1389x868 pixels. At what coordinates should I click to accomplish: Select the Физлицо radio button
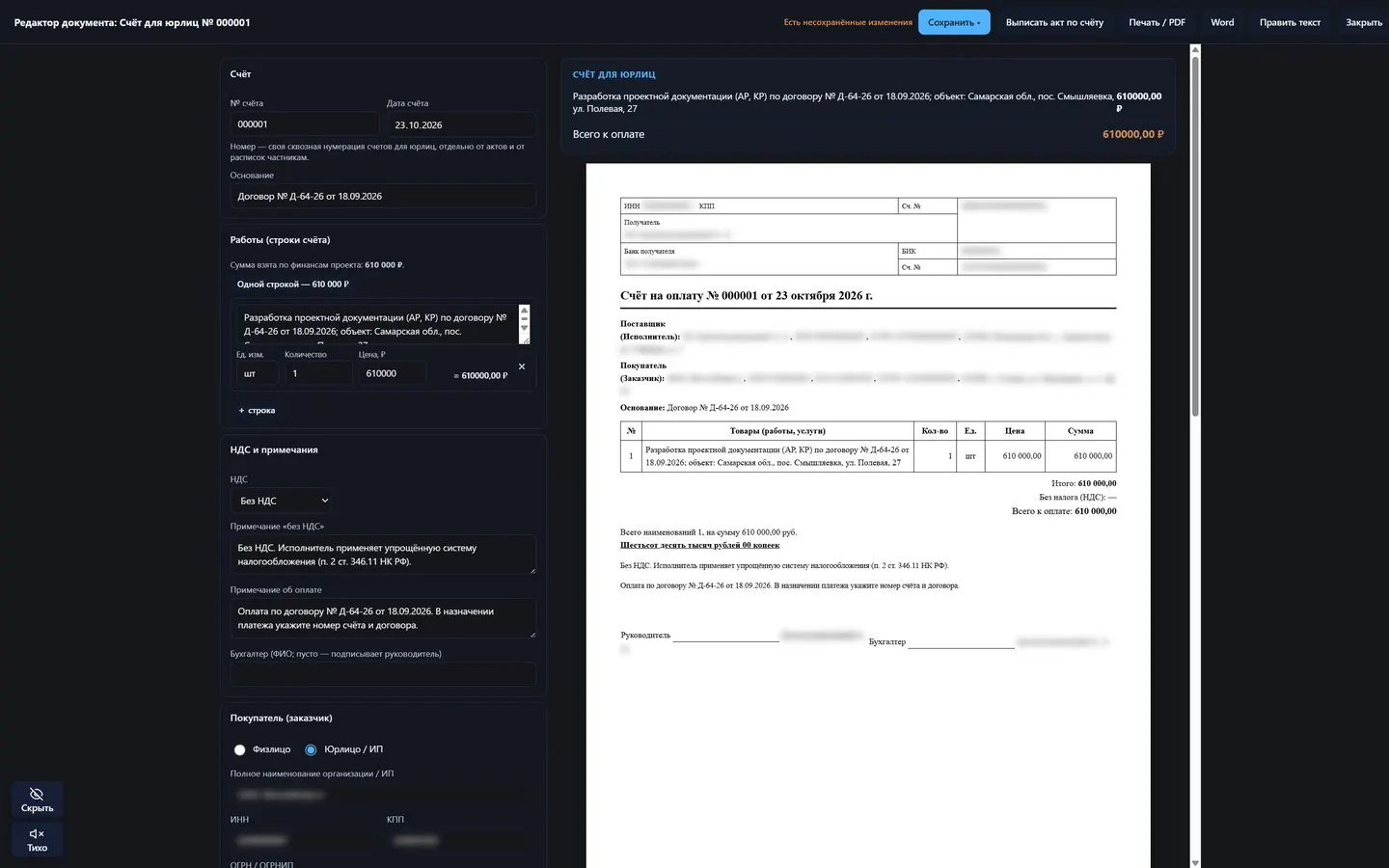240,749
